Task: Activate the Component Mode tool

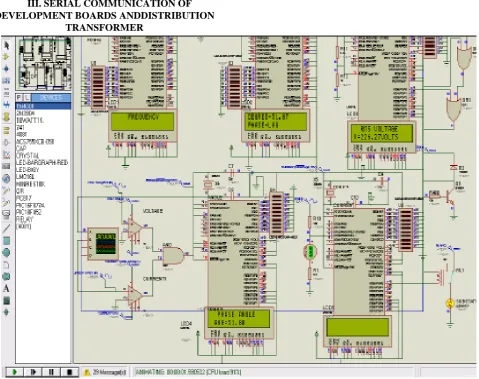Action: pos(6,57)
